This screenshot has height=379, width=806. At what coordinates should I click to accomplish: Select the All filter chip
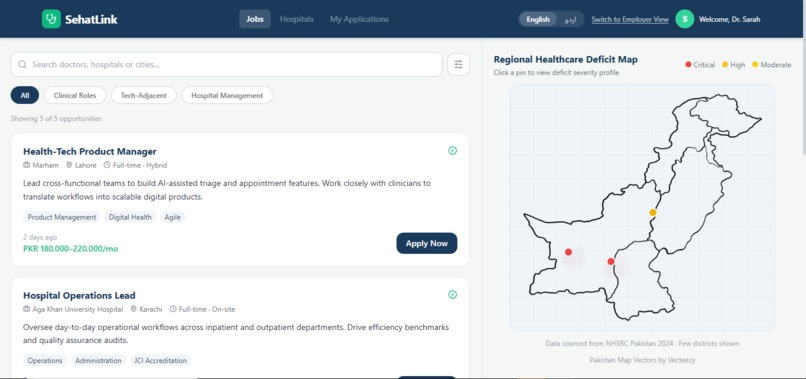25,95
